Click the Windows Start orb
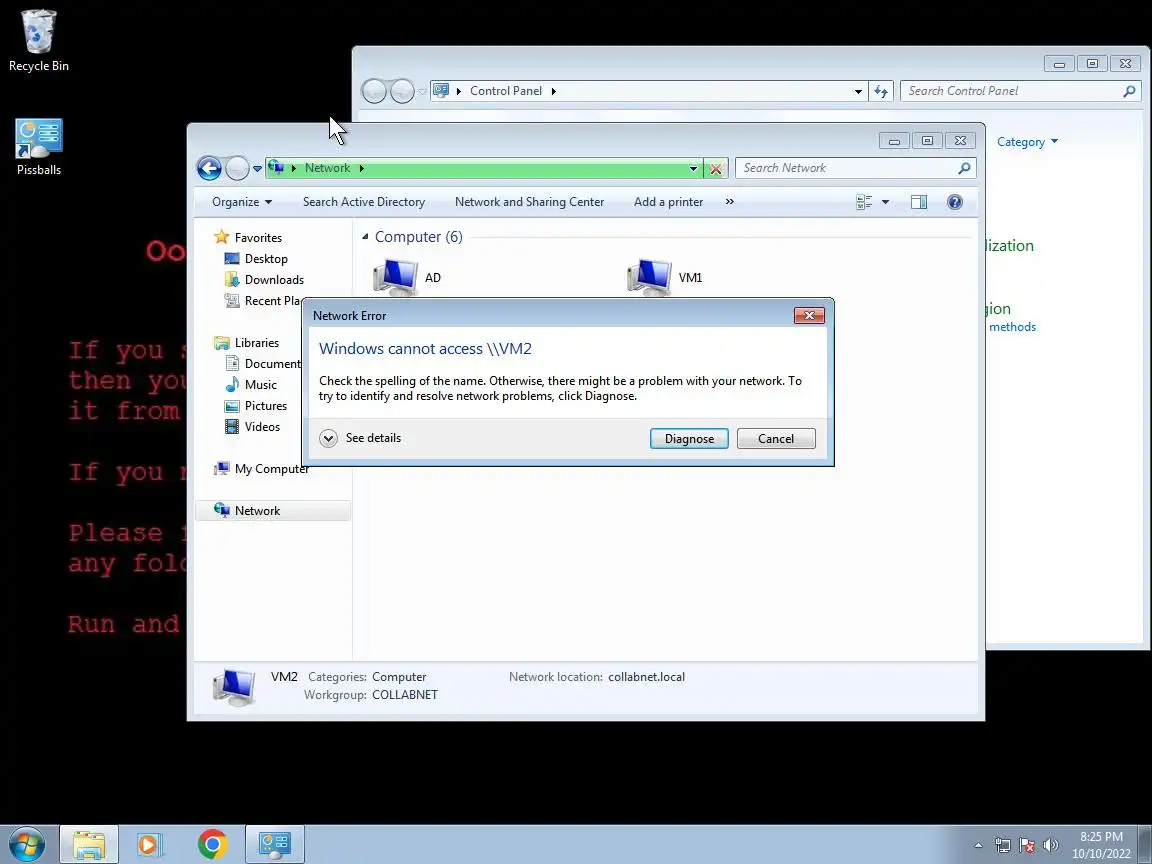 (27, 844)
